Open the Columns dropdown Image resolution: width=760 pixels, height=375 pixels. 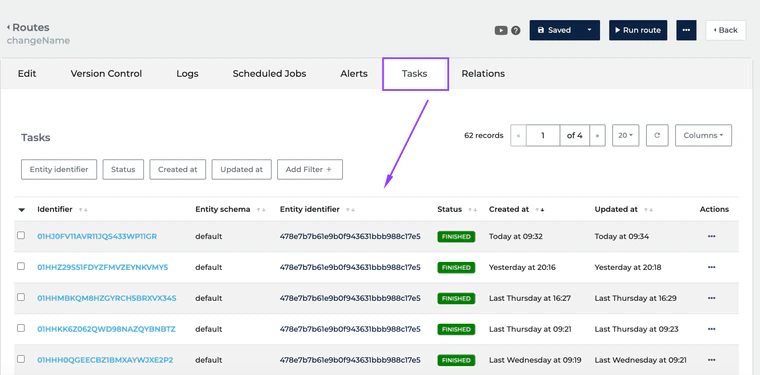(x=703, y=136)
